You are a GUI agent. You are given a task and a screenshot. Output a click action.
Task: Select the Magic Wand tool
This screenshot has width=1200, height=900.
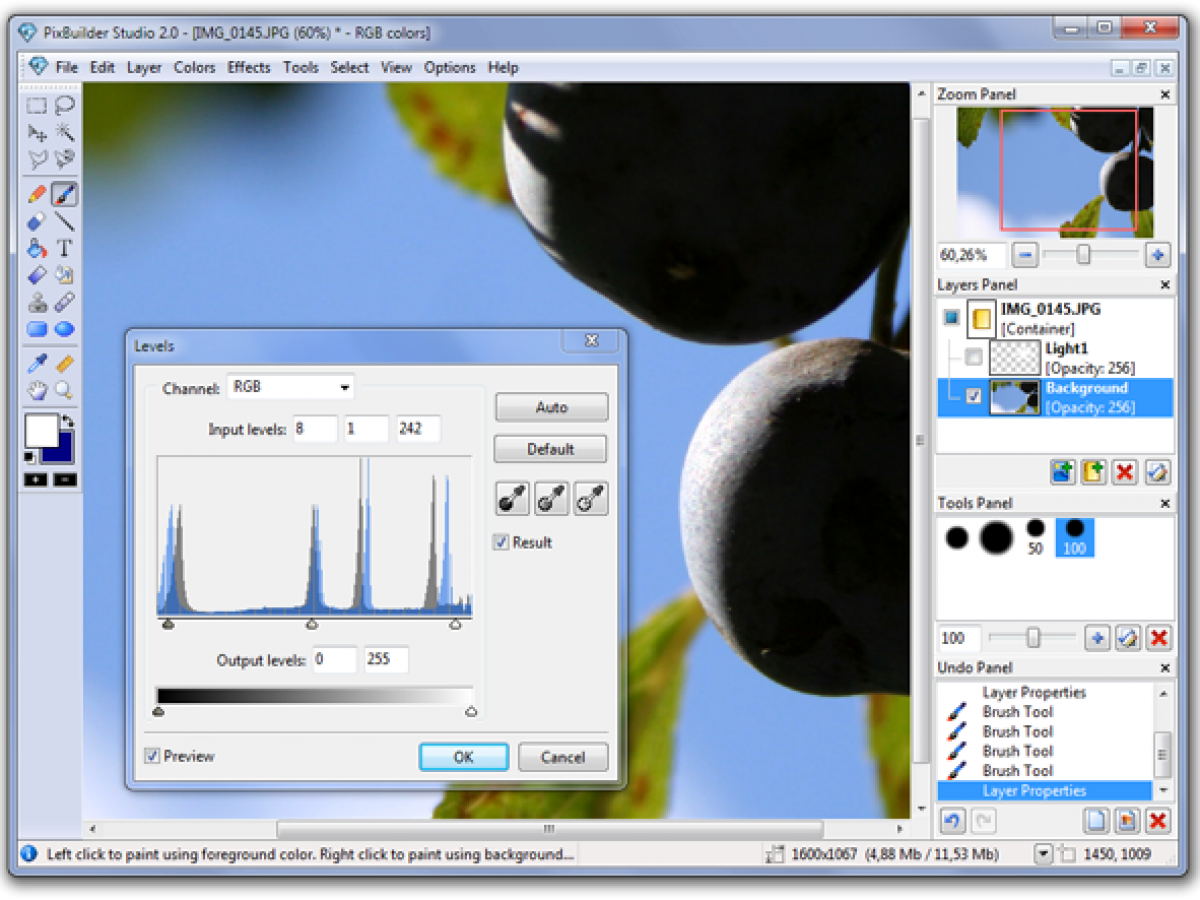pos(65,133)
